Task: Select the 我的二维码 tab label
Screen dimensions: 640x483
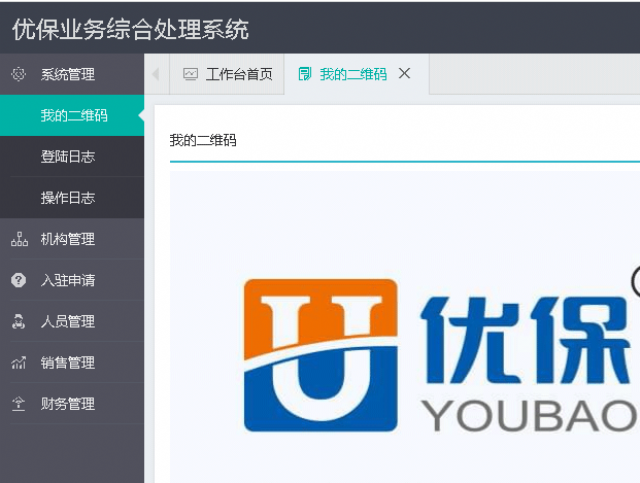Action: click(353, 74)
